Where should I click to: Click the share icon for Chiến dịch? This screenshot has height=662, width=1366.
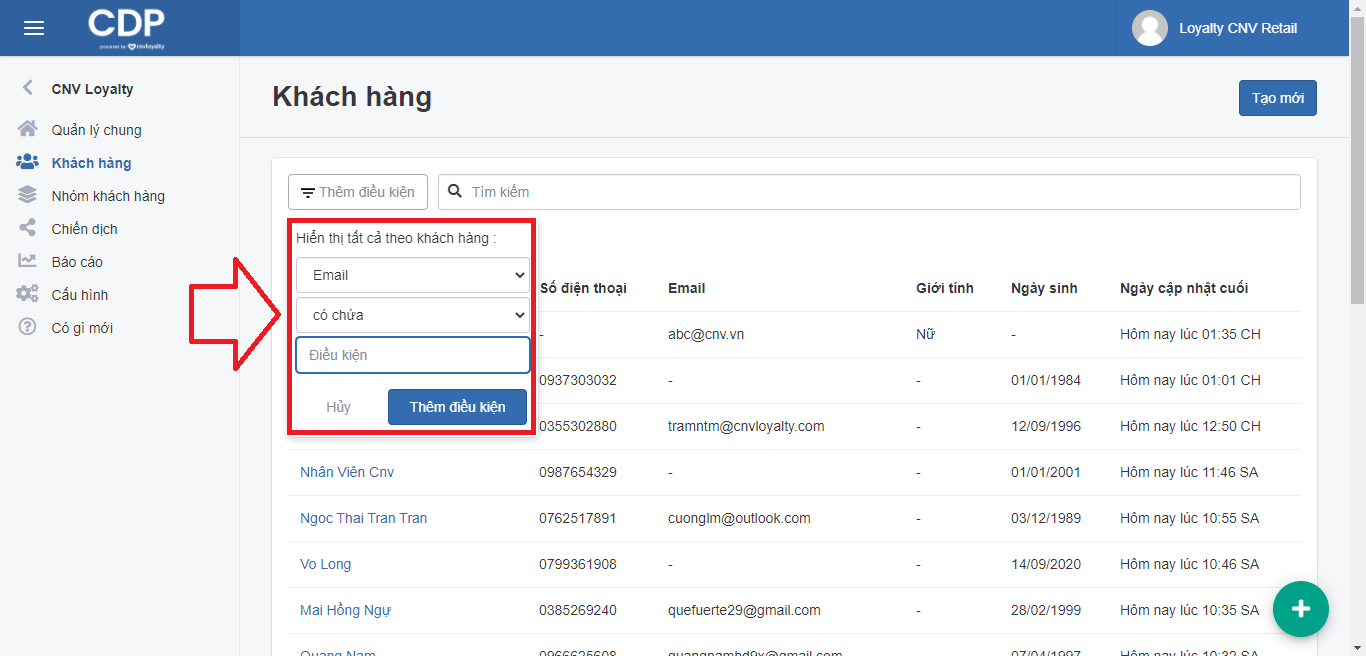tap(28, 228)
